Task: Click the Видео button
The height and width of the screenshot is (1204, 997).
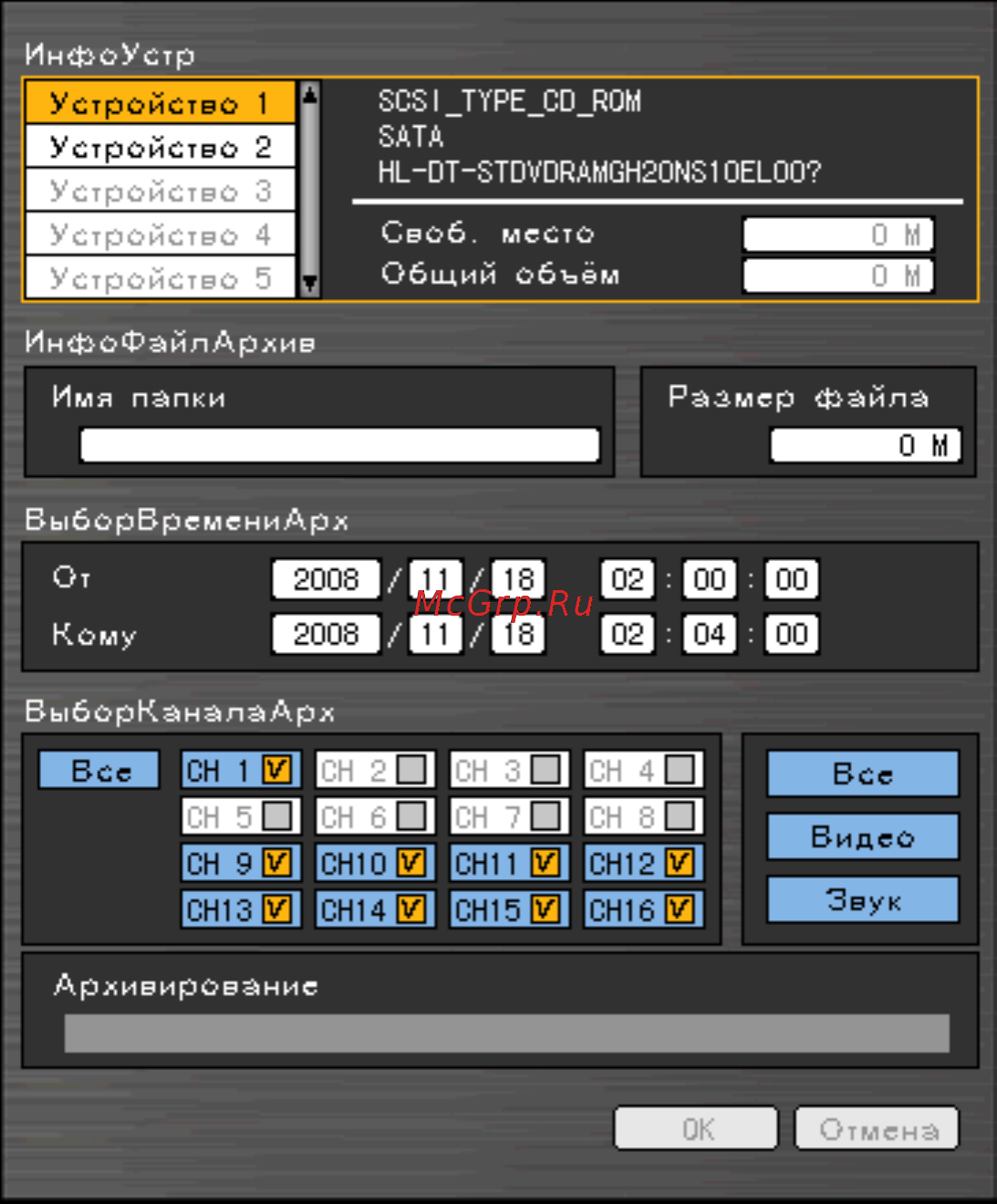Action: coord(863,836)
